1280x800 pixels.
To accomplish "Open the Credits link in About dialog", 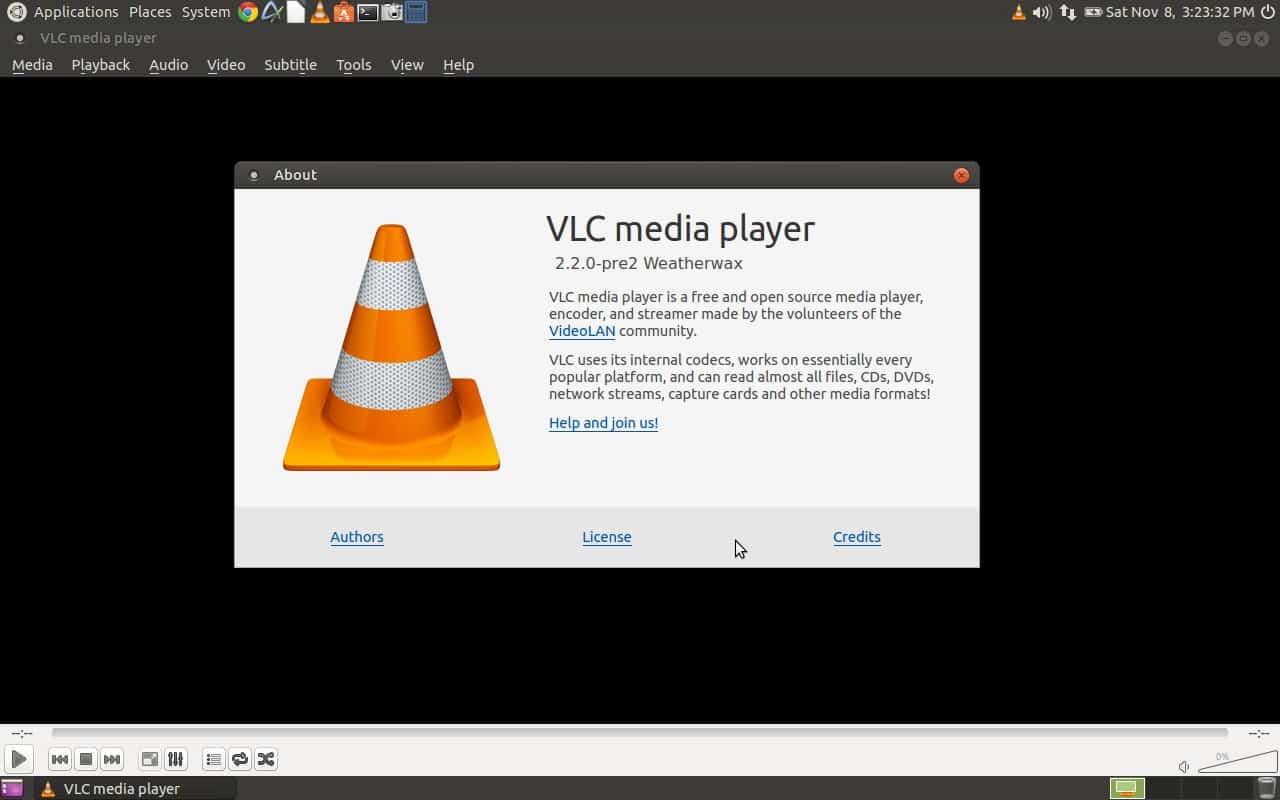I will tap(857, 537).
